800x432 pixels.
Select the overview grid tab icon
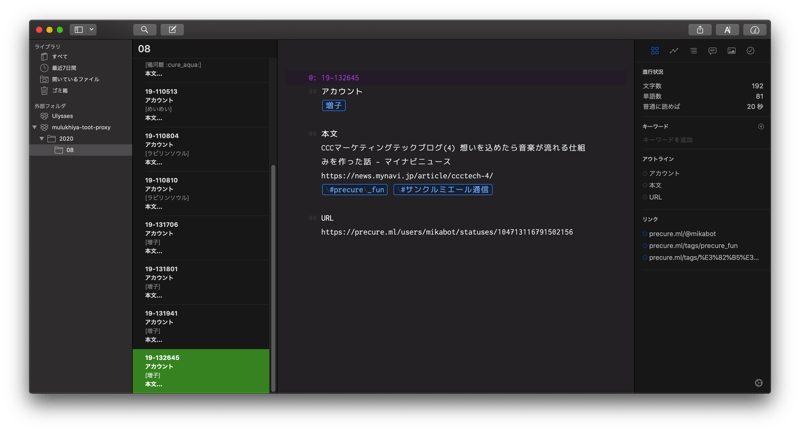click(655, 50)
